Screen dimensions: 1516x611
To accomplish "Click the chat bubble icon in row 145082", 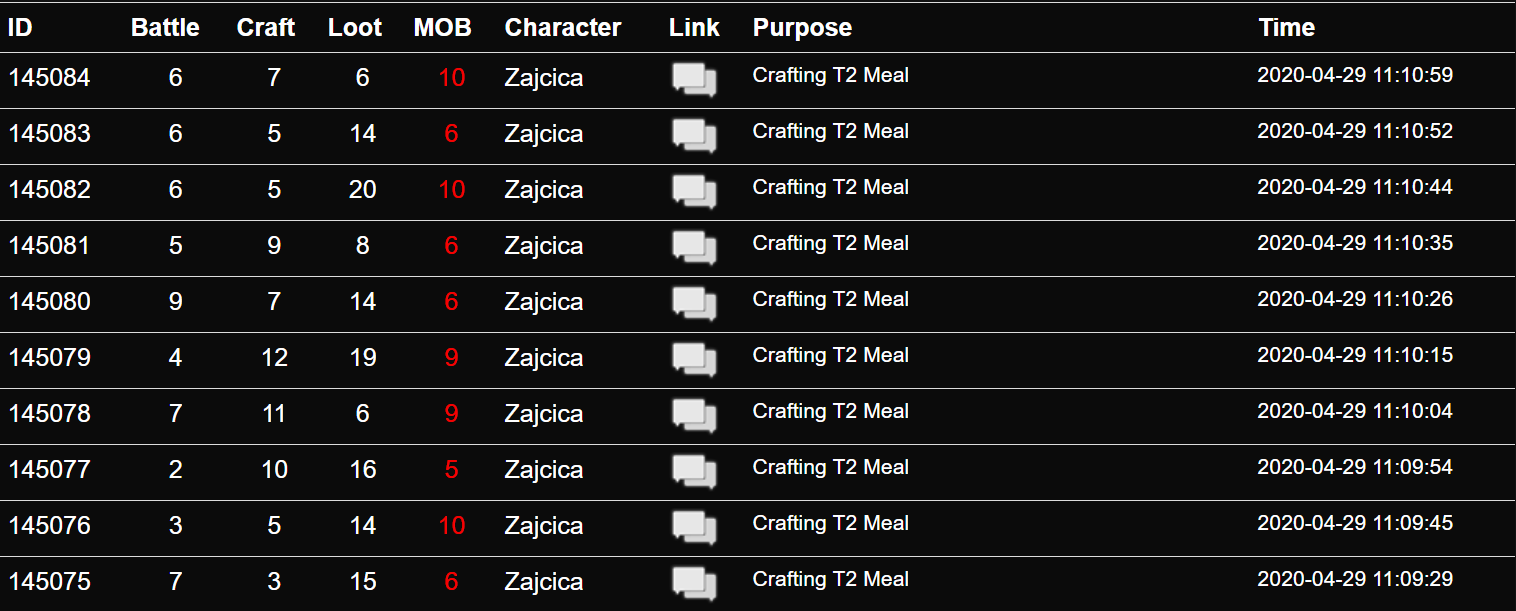I will [x=694, y=192].
